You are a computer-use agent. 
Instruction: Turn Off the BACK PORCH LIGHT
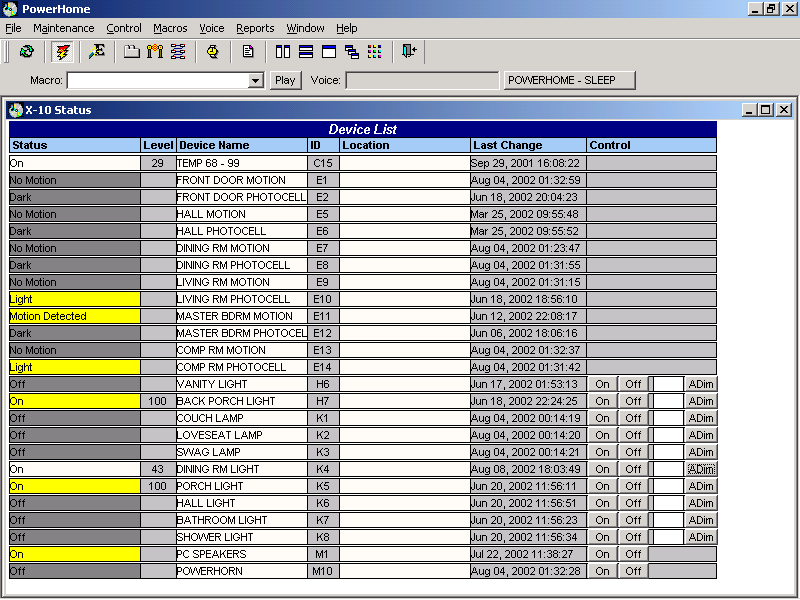coord(633,401)
